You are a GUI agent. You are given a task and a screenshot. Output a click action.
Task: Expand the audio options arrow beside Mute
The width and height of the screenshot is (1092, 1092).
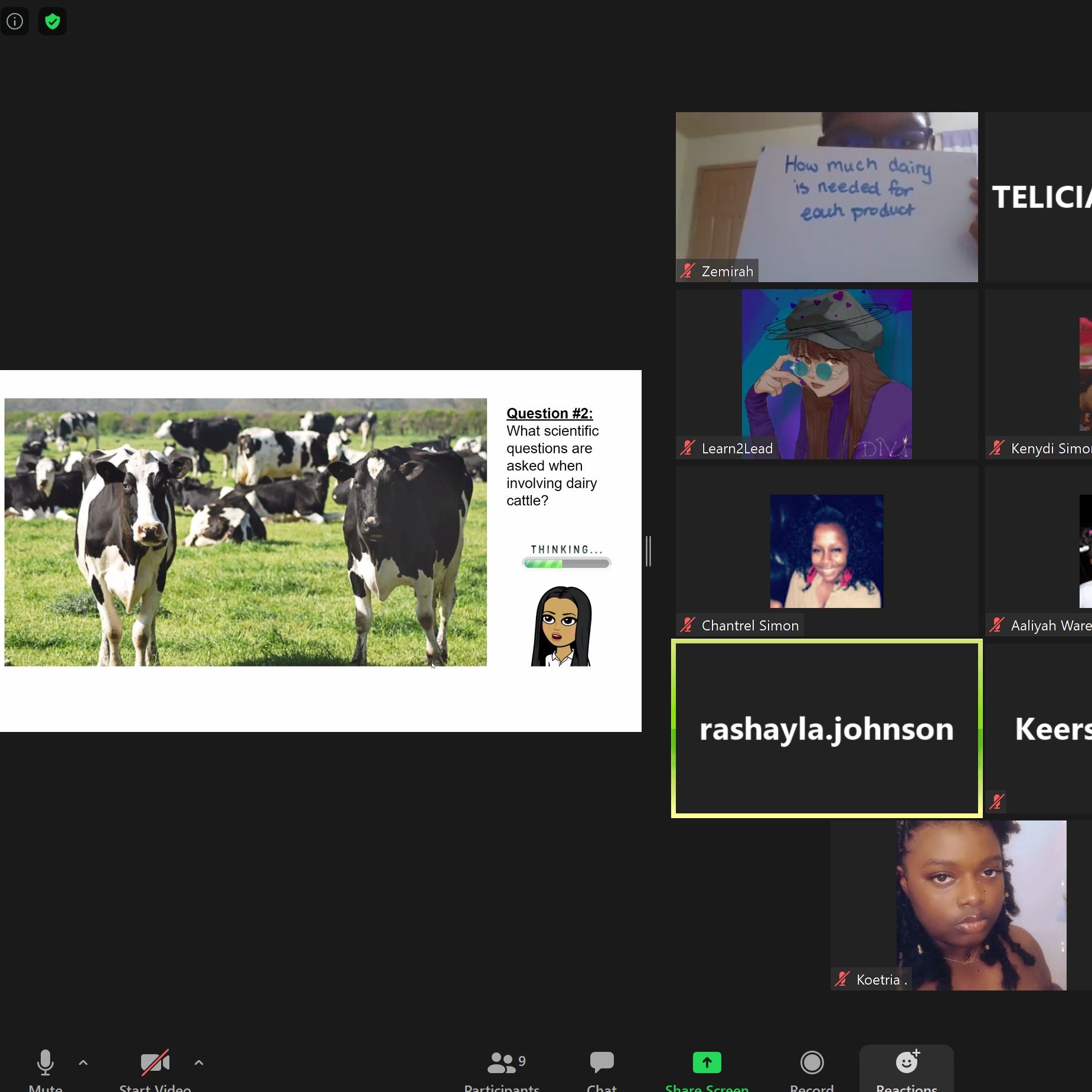pyautogui.click(x=83, y=1062)
